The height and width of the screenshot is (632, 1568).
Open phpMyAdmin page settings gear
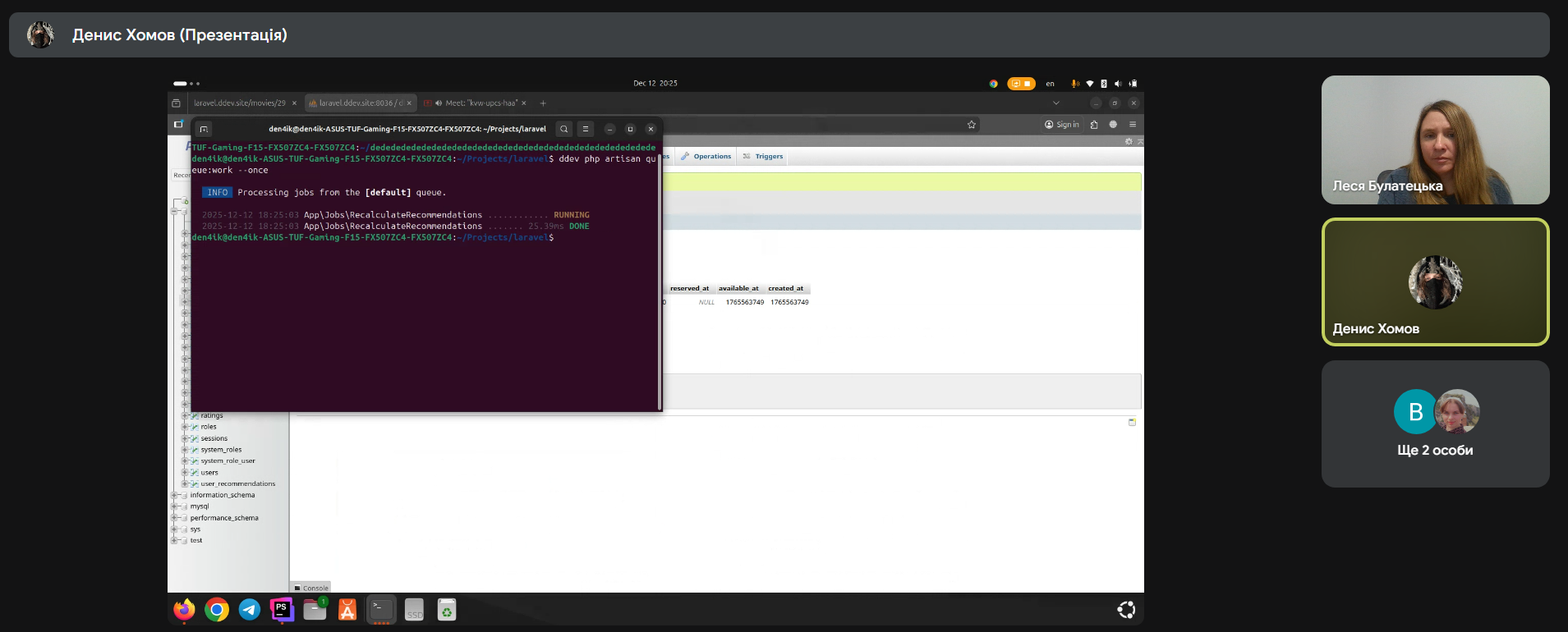1129,142
